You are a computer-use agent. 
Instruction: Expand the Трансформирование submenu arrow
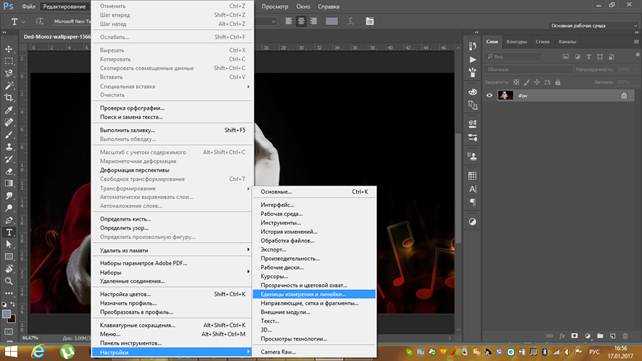tap(248, 188)
